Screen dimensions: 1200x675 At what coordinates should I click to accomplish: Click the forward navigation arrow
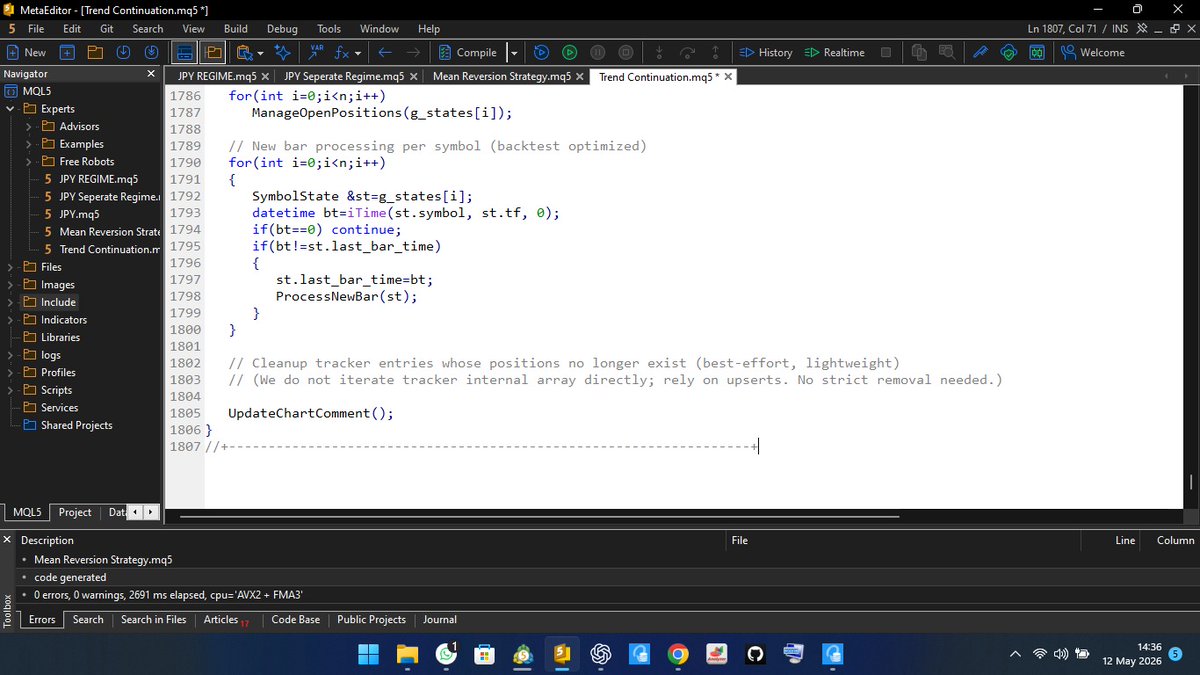(x=413, y=52)
